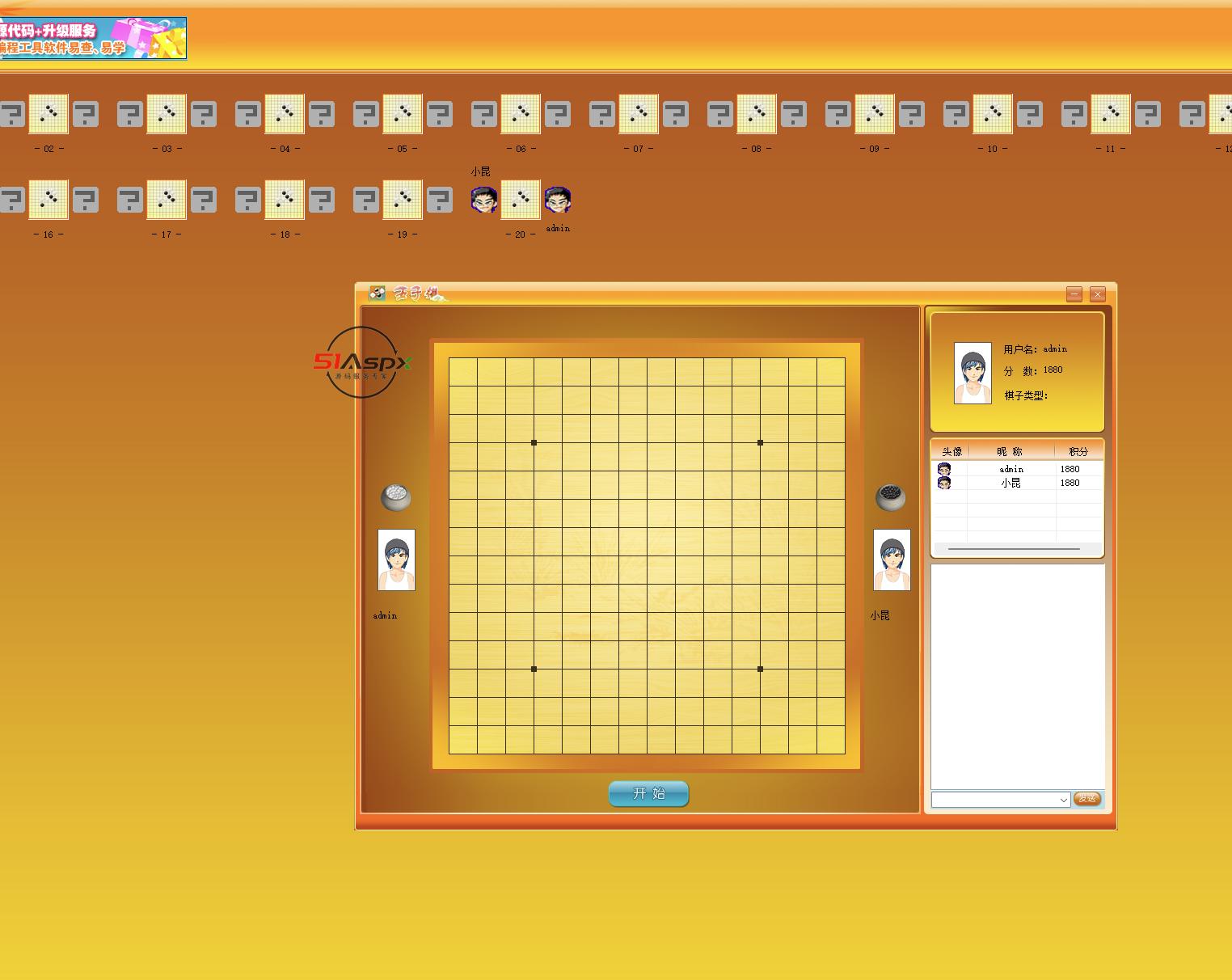Click the white stones bowl icon
1232x980 pixels.
[396, 497]
